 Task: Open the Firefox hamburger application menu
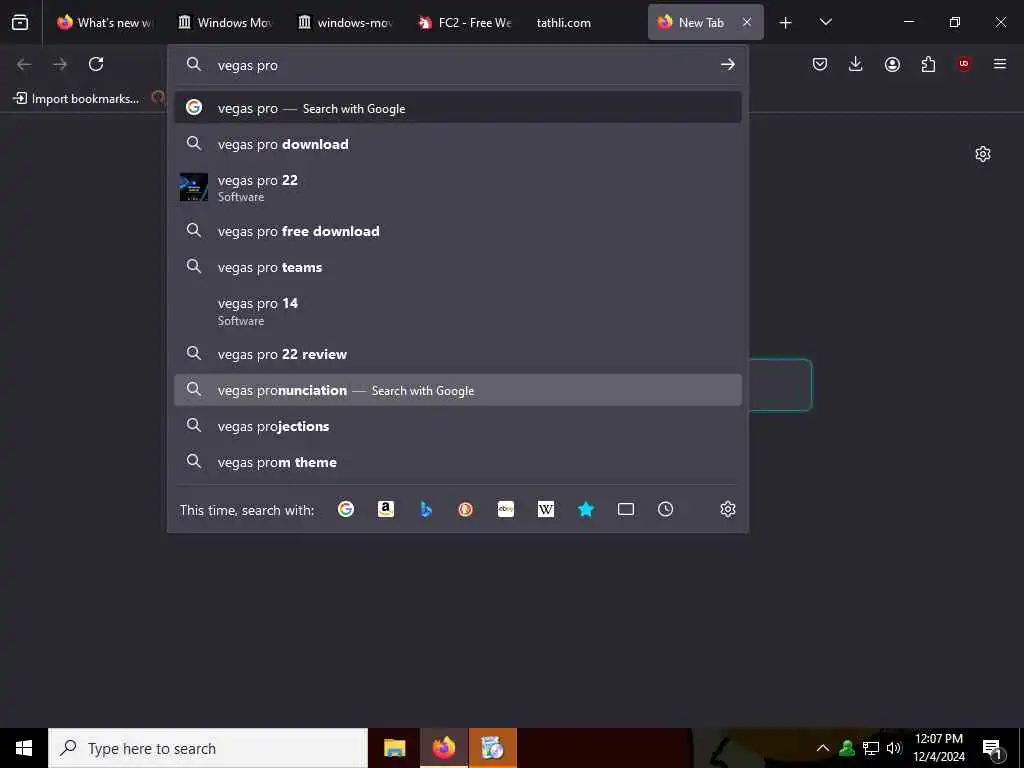pyautogui.click(x=1000, y=64)
